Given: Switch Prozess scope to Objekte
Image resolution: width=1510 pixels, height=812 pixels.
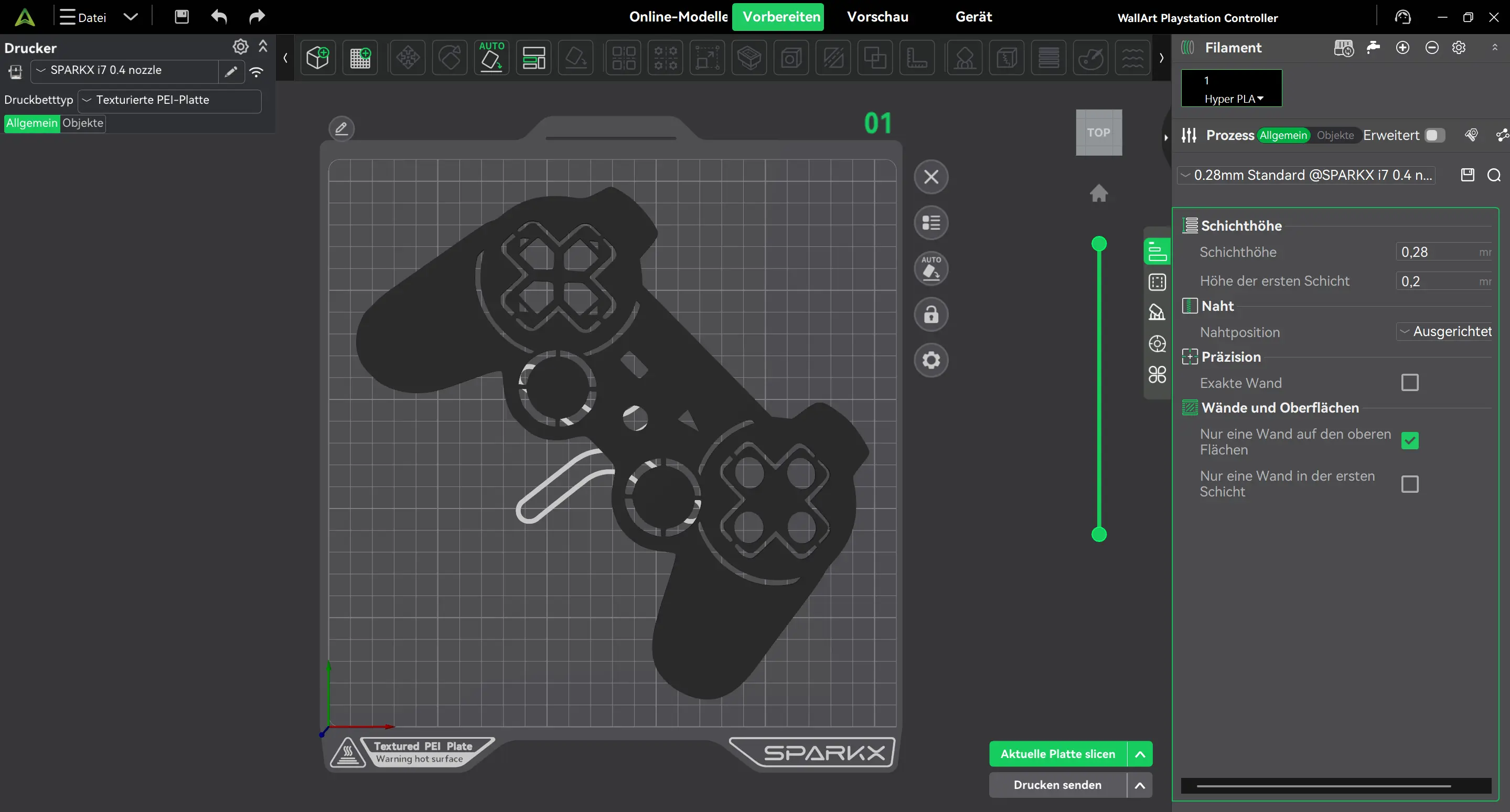Looking at the screenshot, I should tap(1335, 135).
